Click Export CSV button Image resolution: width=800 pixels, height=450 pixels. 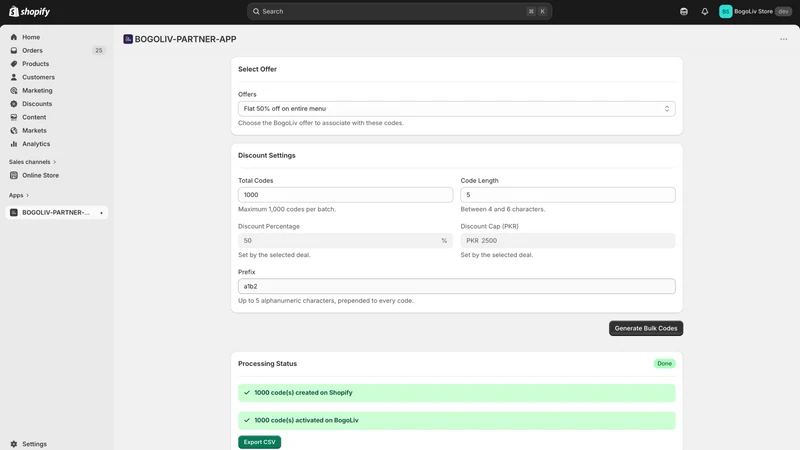[259, 442]
